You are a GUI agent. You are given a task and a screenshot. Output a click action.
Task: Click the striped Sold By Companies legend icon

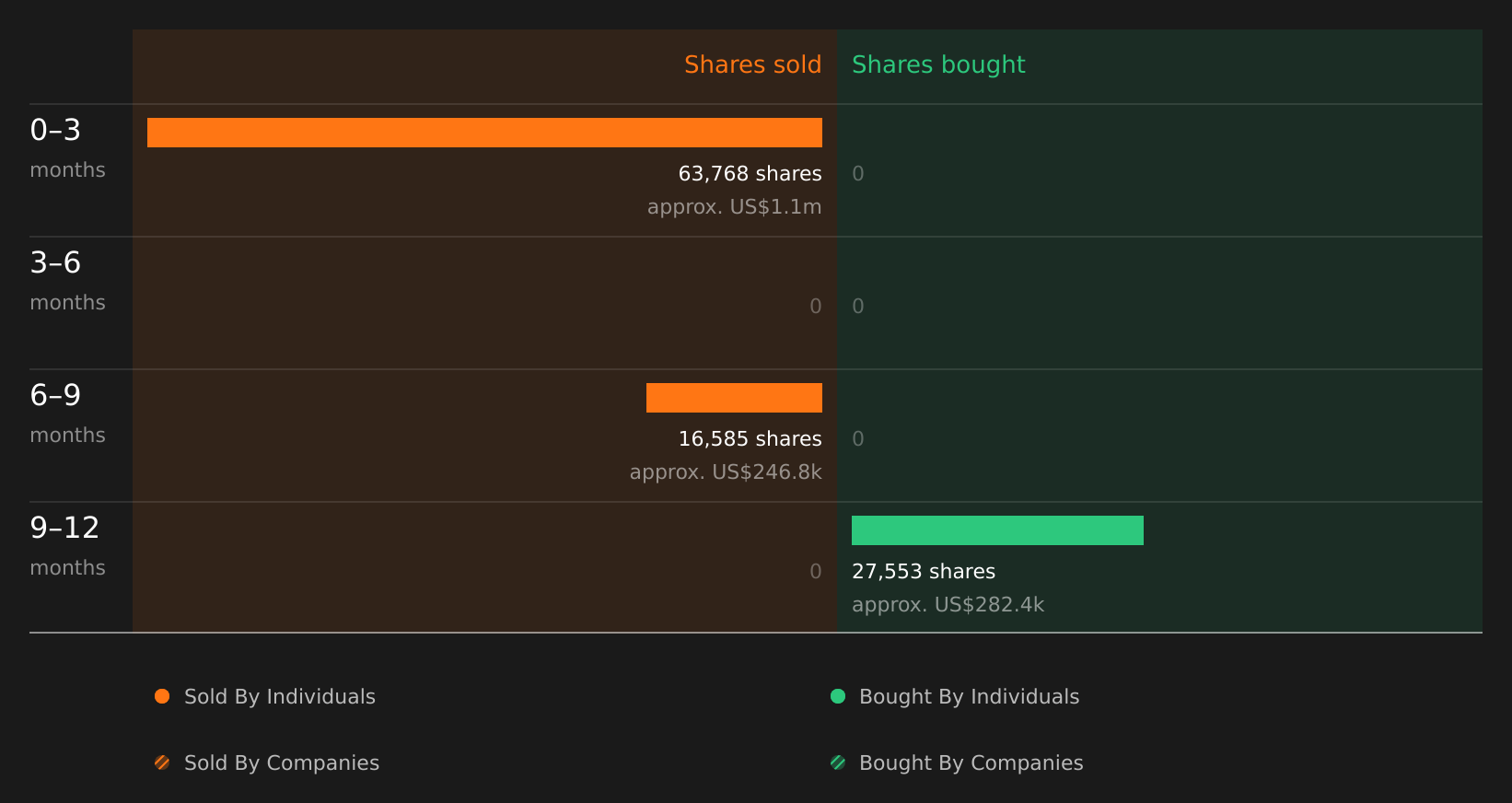[x=162, y=762]
